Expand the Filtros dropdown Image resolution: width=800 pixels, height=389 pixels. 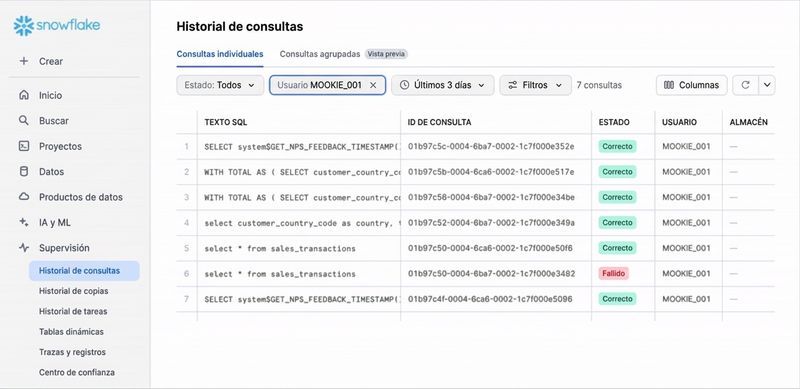click(535, 85)
